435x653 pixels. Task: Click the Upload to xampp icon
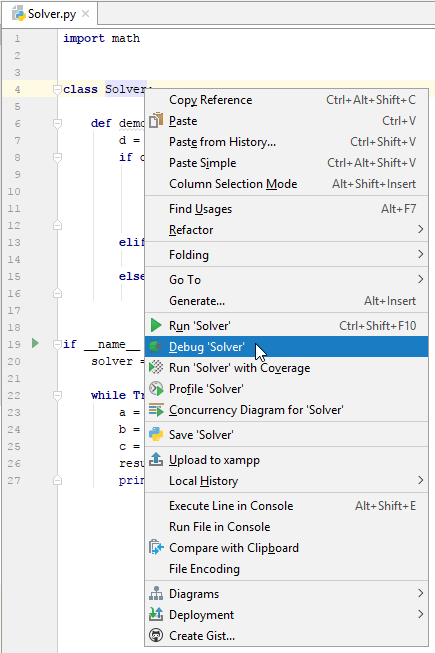pos(156,459)
